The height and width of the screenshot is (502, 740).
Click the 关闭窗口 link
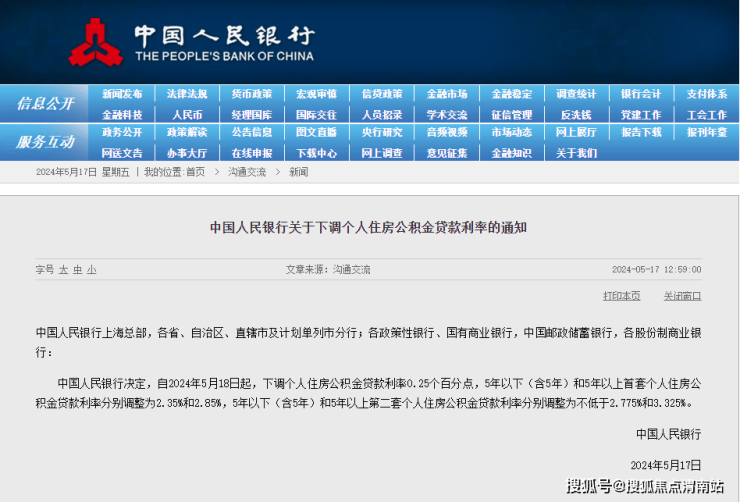coord(682,296)
